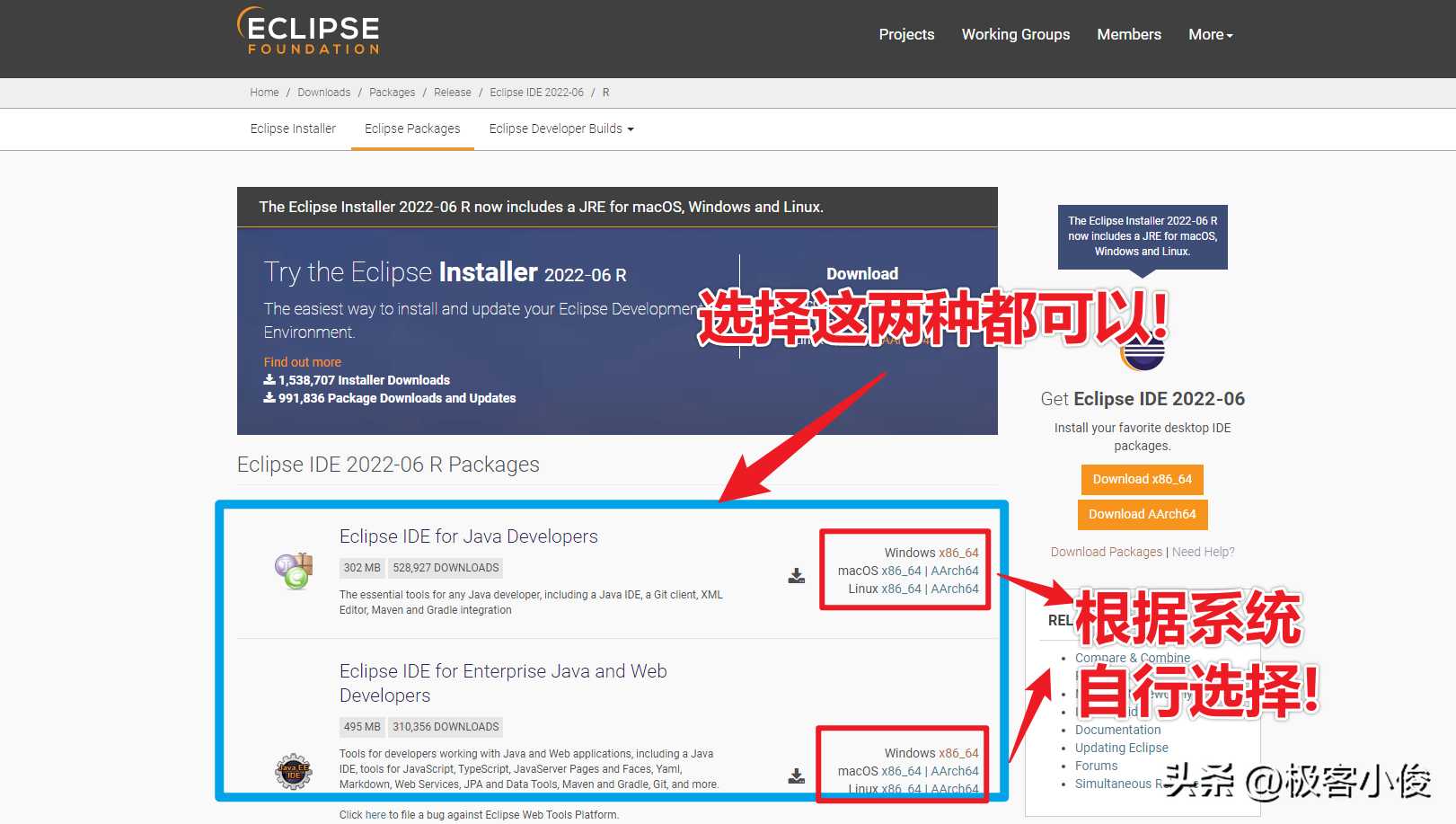This screenshot has width=1456, height=824.
Task: Click the Installer JRE notice tooltip box
Action: coord(1143,236)
